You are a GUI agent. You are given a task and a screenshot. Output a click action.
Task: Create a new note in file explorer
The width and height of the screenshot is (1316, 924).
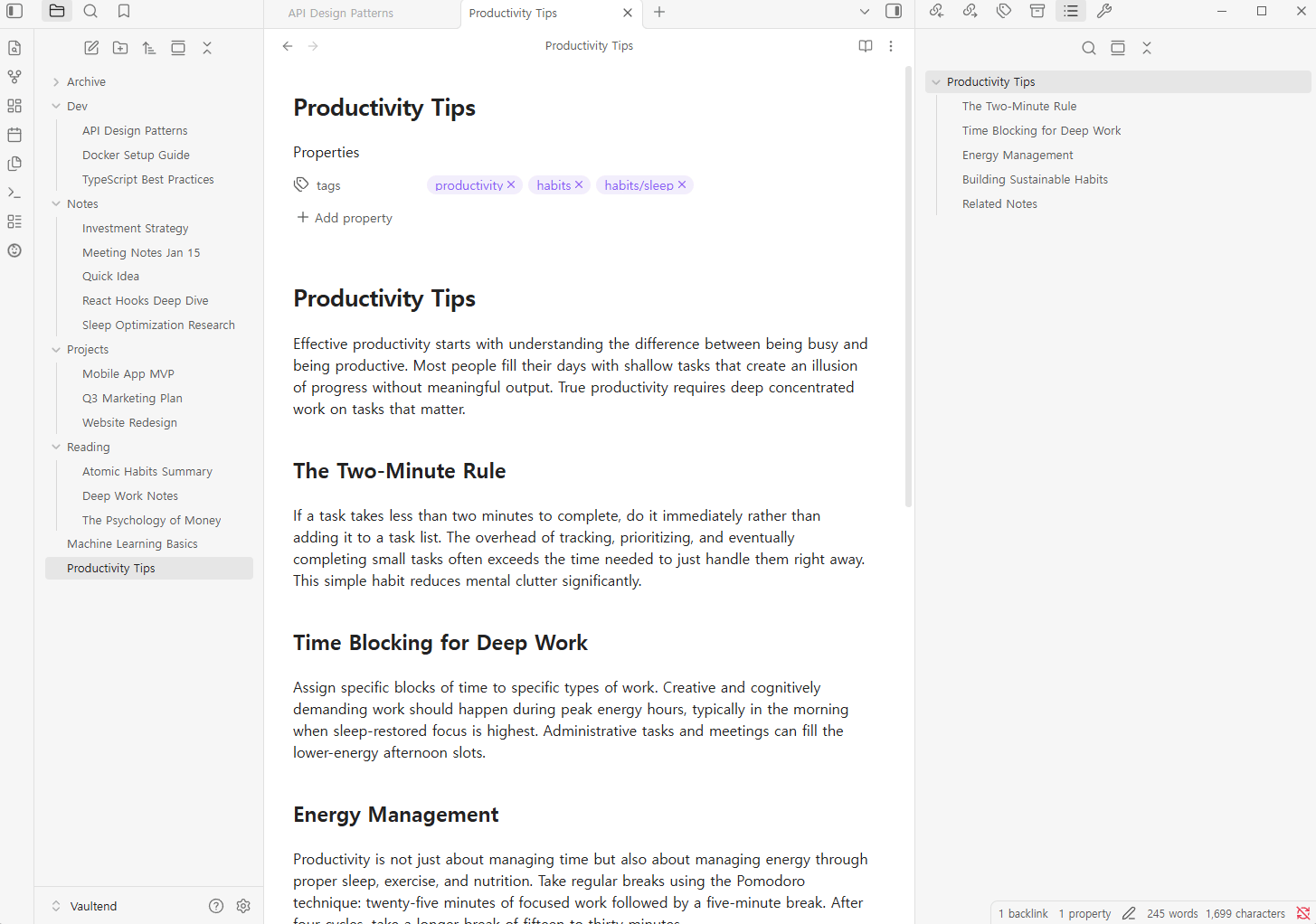[x=91, y=48]
